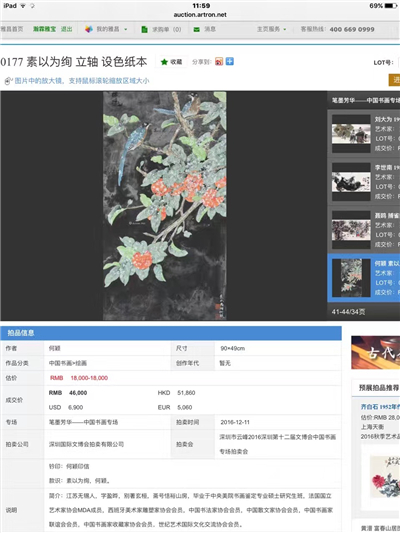Viewport: 400px width, 533px height.
Task: Click the 钤印: 何颖印信 text
Action: tap(69, 466)
